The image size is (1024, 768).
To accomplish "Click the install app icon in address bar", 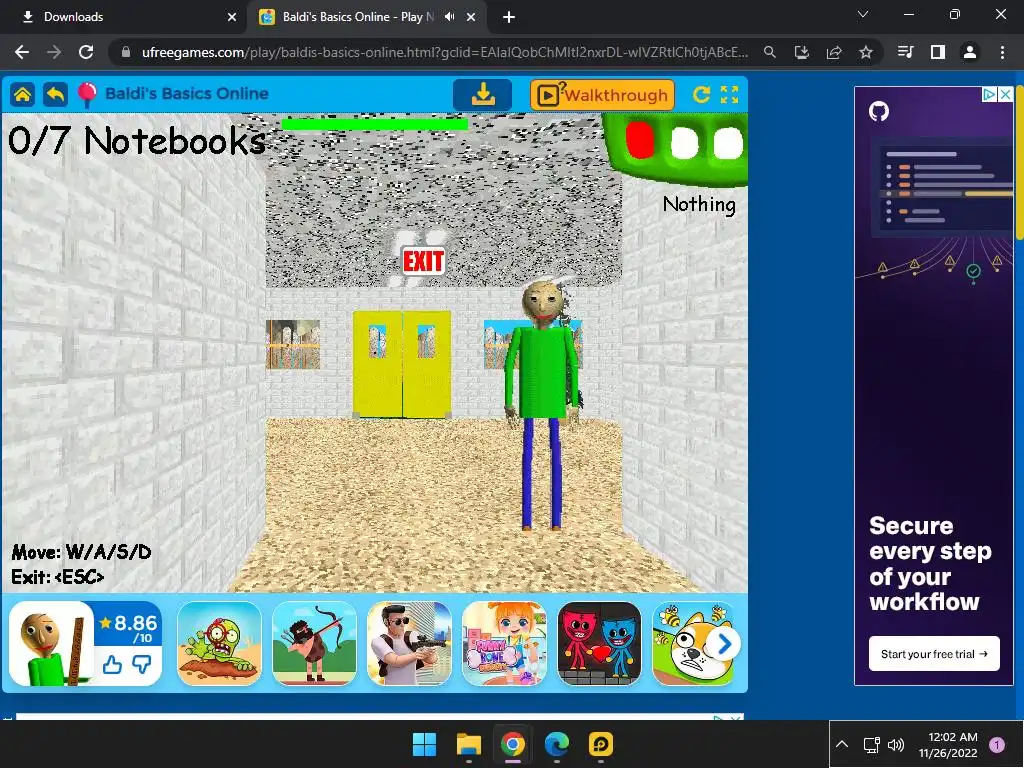I will point(801,52).
